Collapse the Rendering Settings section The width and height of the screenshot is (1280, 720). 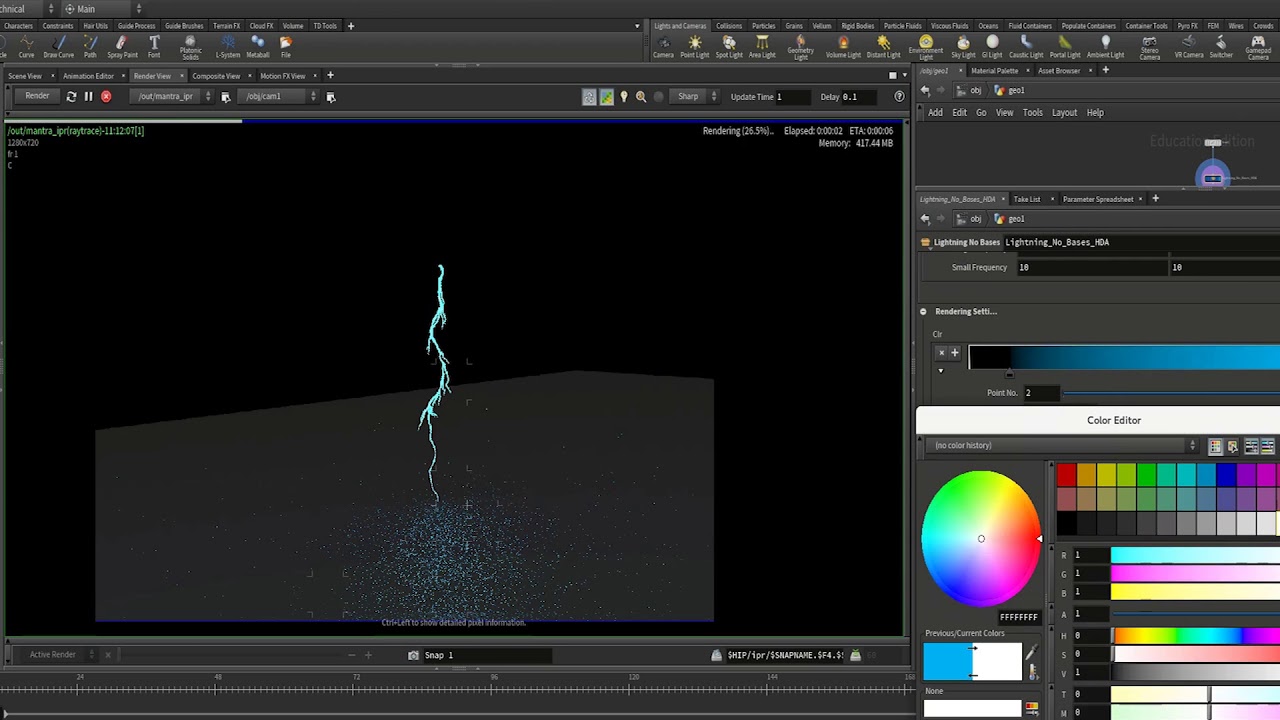pos(923,311)
